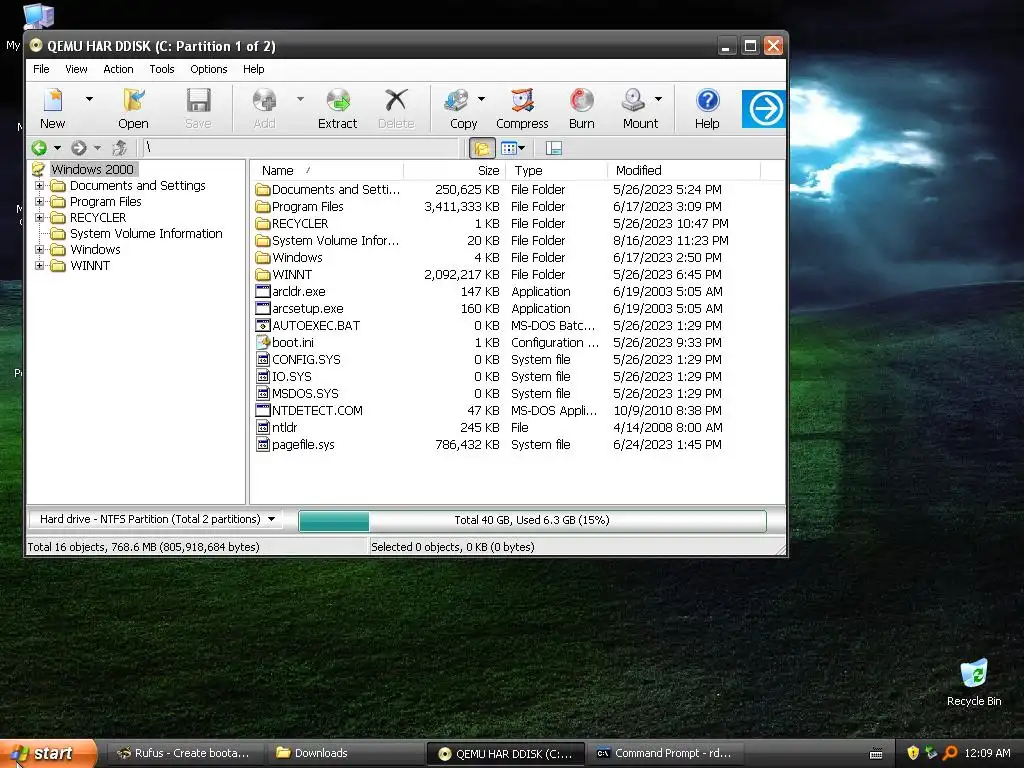Screen dimensions: 1024x768
Task: Open the File menu
Action: point(41,69)
